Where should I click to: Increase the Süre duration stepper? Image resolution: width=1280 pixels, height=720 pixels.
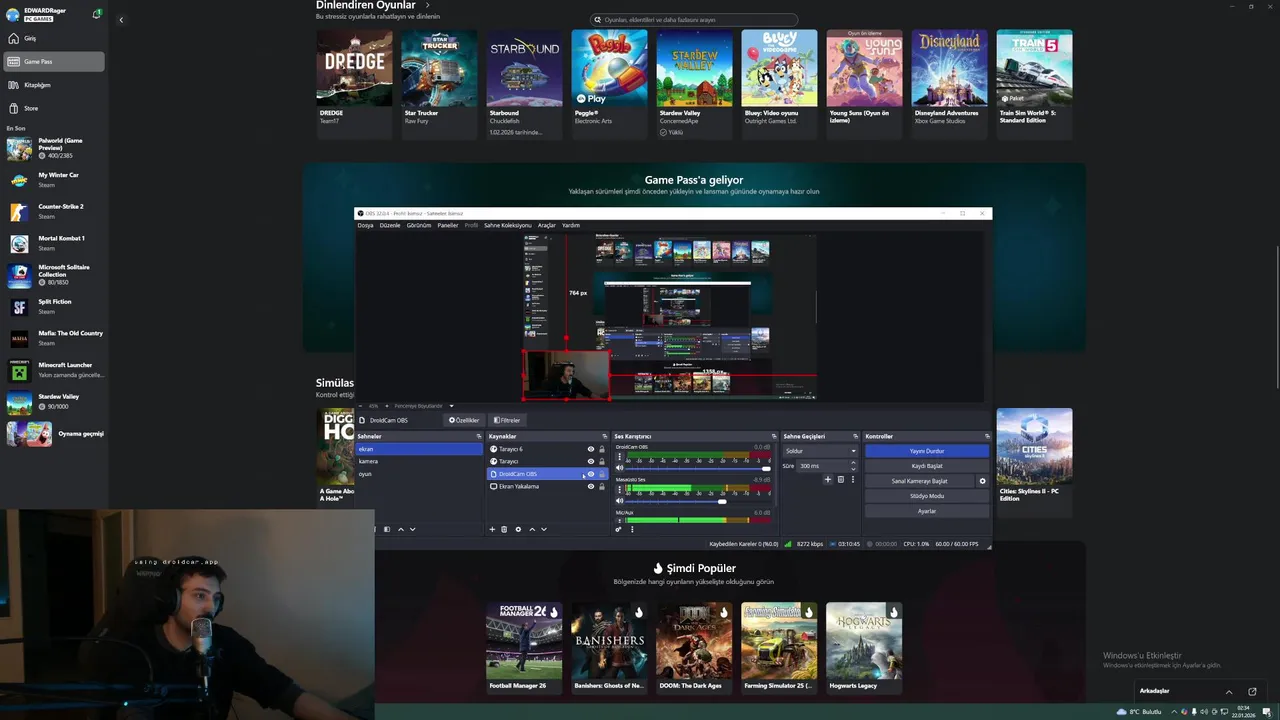pos(853,463)
